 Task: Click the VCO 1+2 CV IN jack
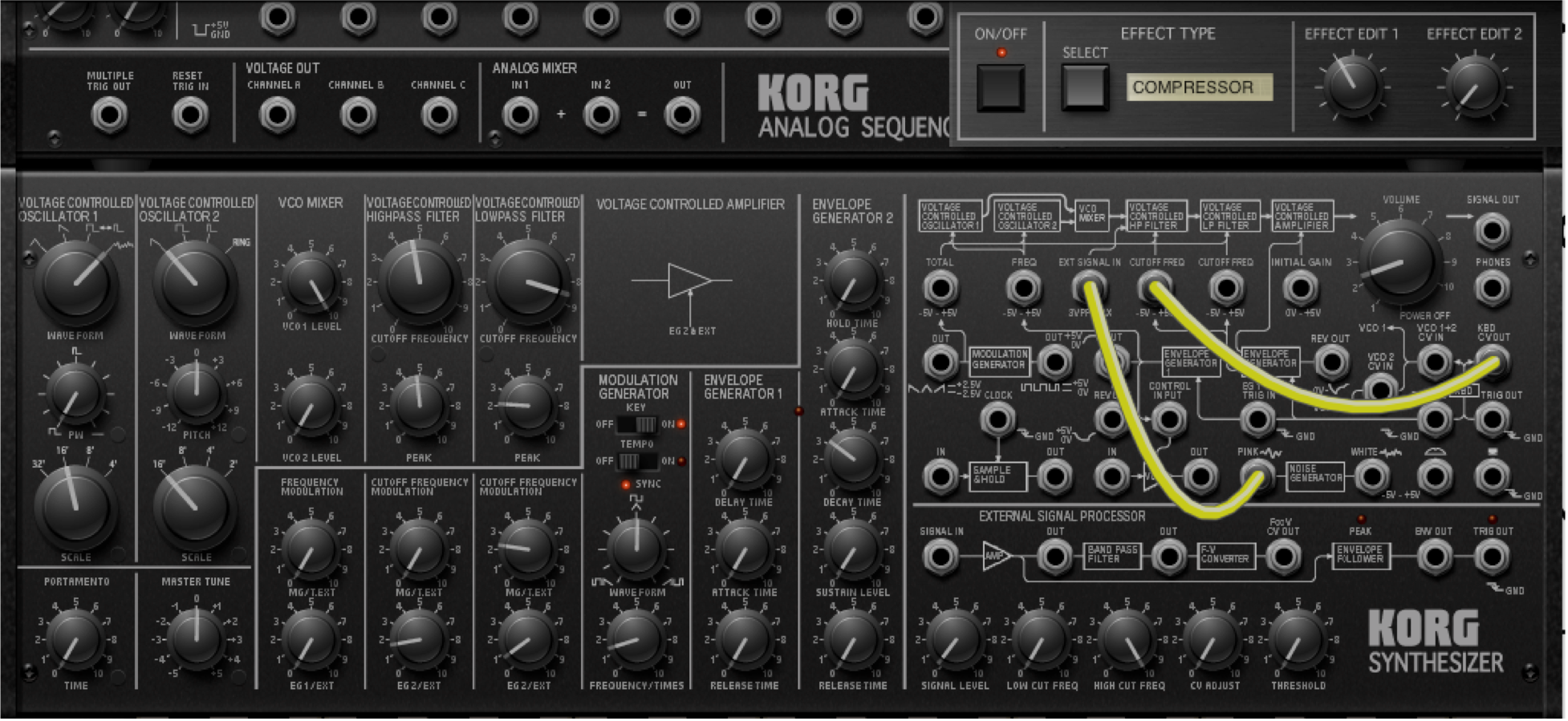(1434, 363)
